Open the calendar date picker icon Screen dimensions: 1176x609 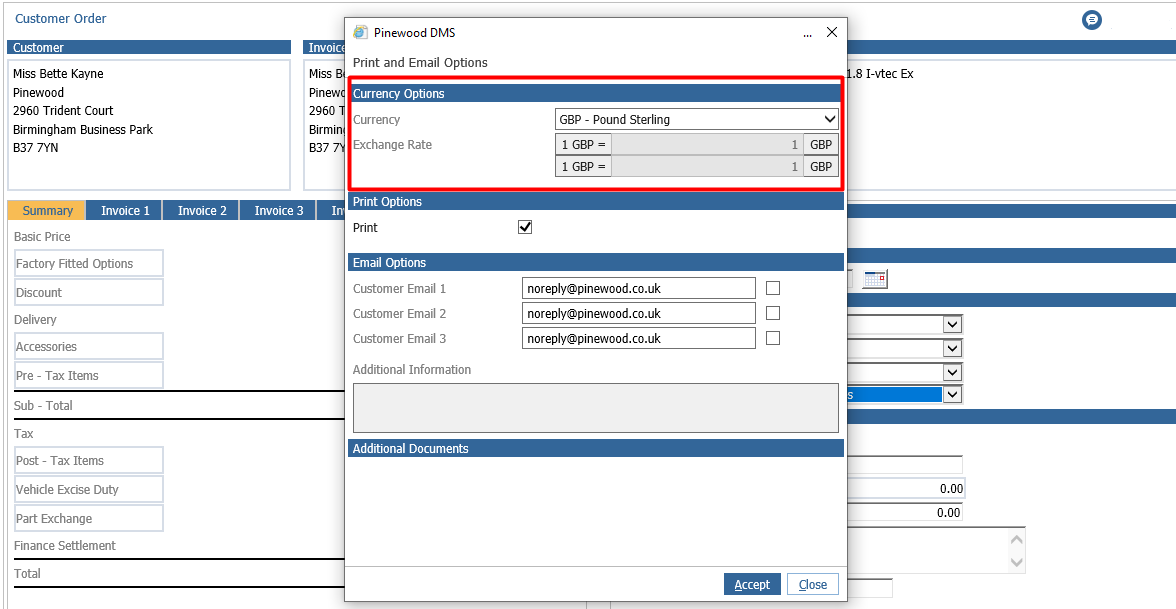tap(874, 279)
